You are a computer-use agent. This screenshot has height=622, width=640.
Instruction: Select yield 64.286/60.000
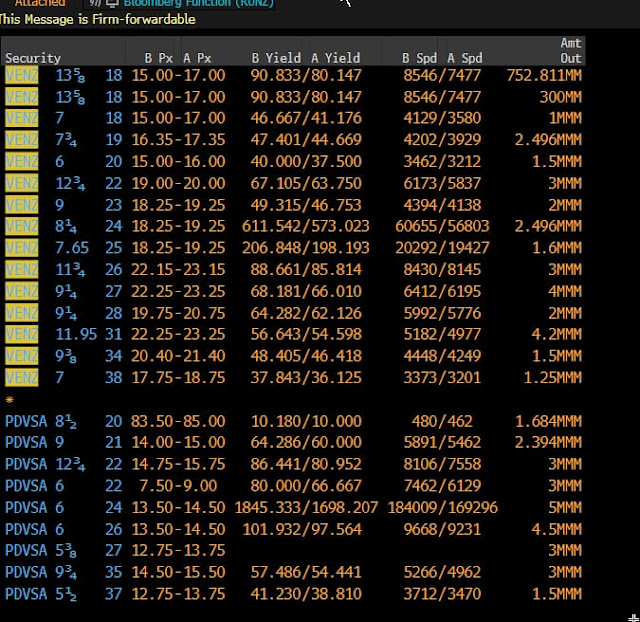(x=306, y=442)
